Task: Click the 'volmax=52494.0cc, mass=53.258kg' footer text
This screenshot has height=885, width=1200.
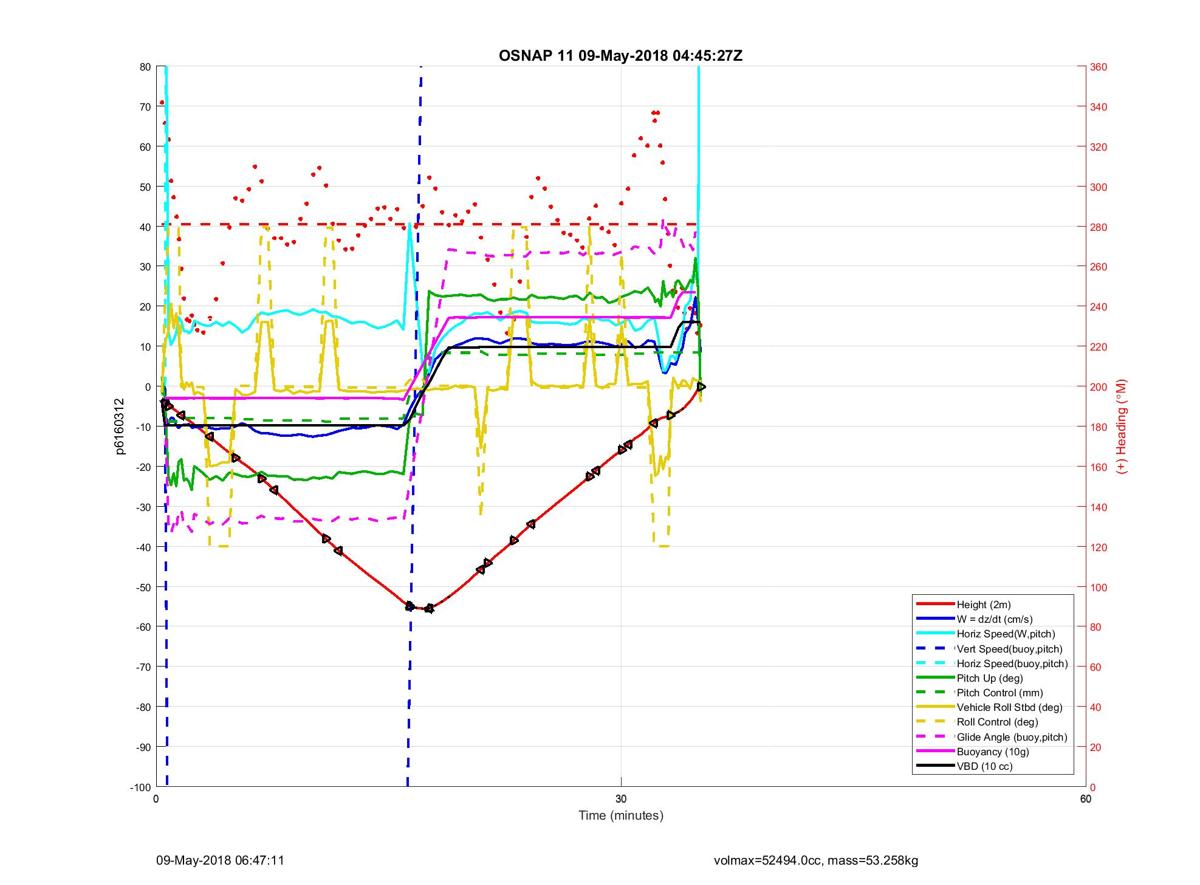Action: 816,860
